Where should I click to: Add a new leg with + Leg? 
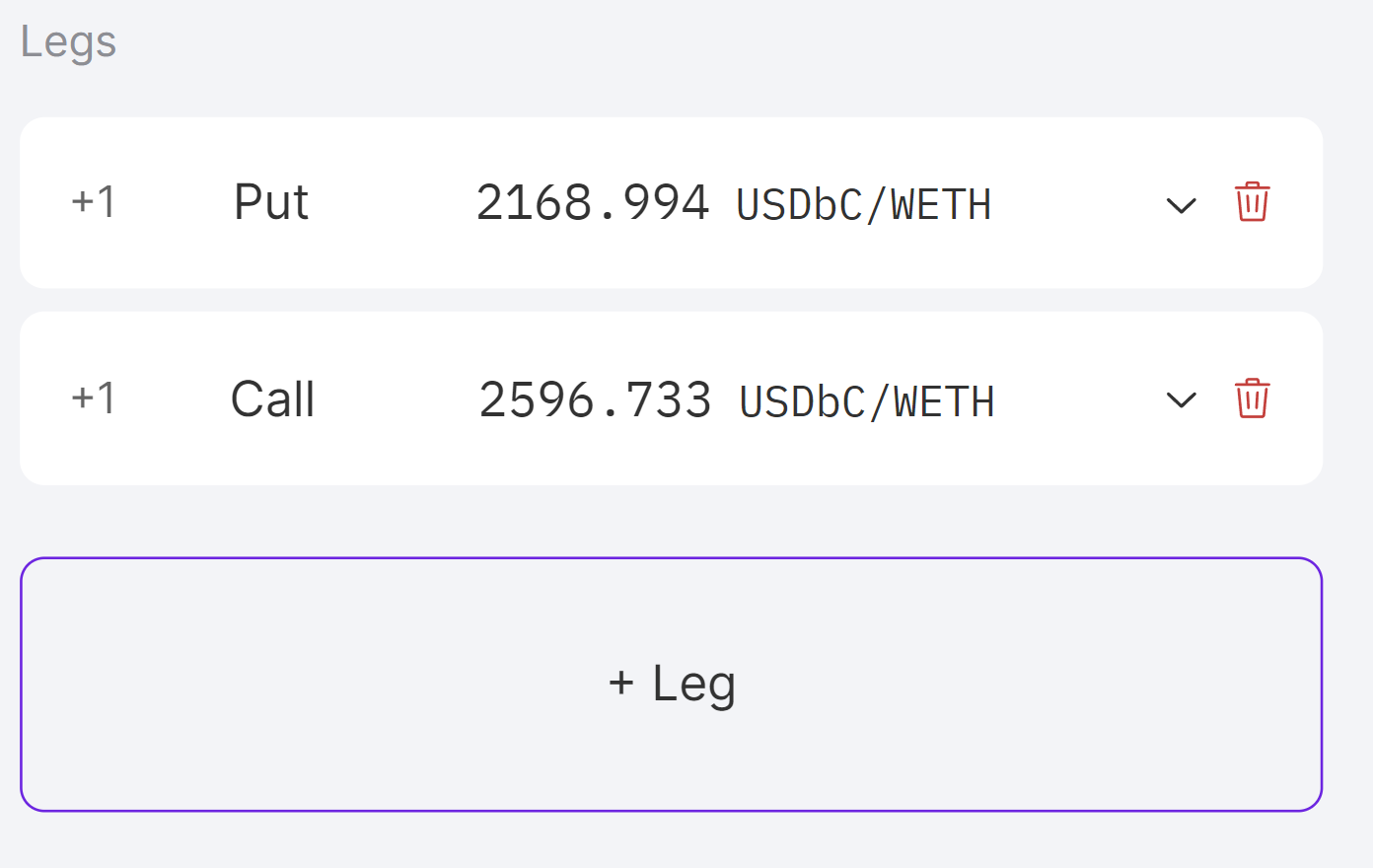pyautogui.click(x=671, y=684)
